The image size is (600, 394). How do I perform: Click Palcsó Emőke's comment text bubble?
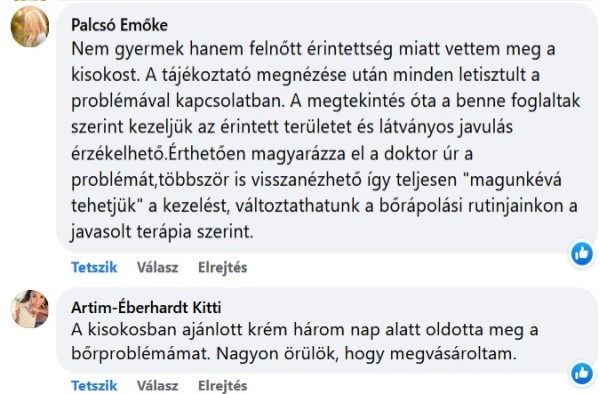326,128
